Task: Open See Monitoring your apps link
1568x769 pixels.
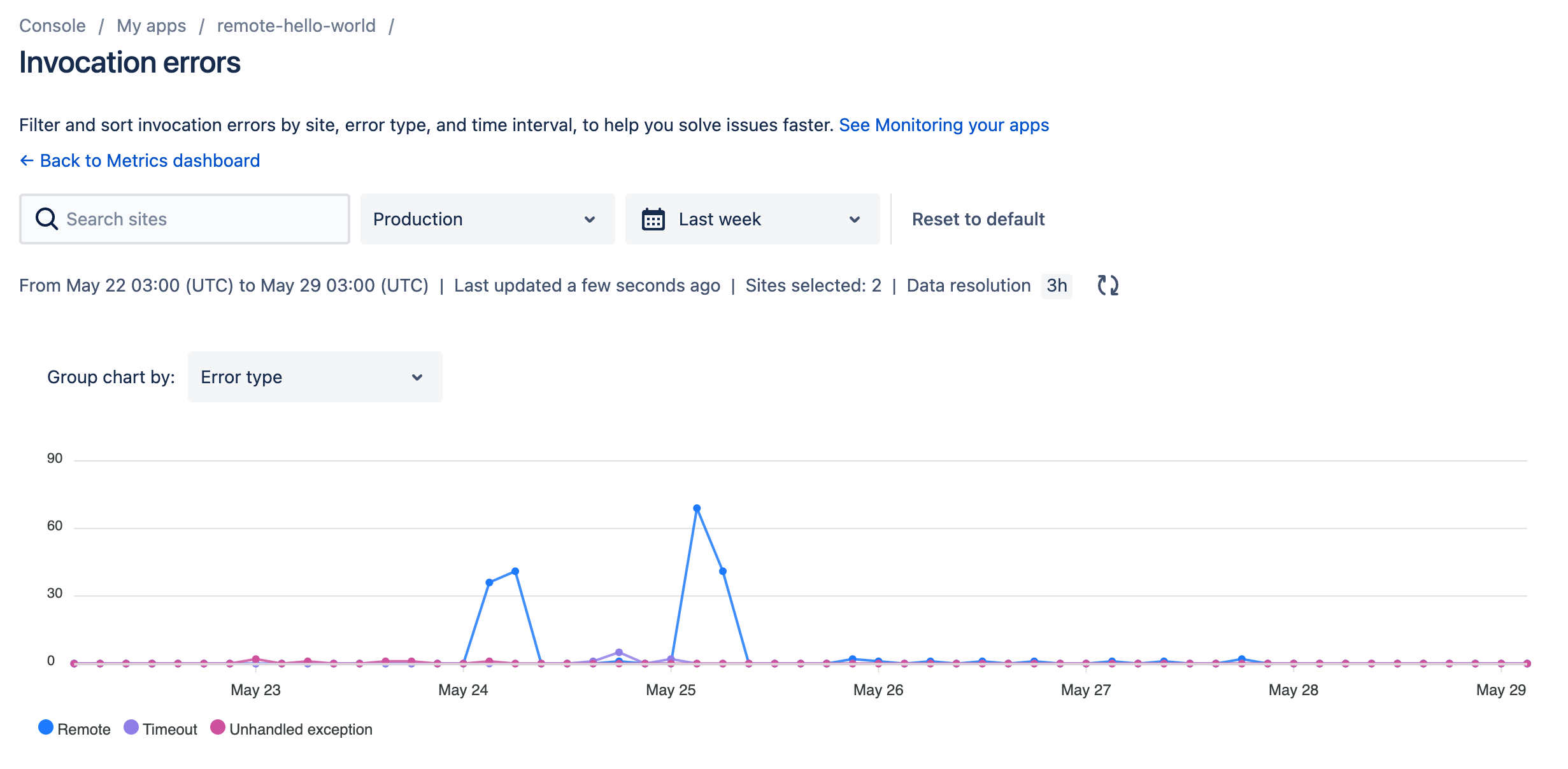Action: tap(944, 125)
